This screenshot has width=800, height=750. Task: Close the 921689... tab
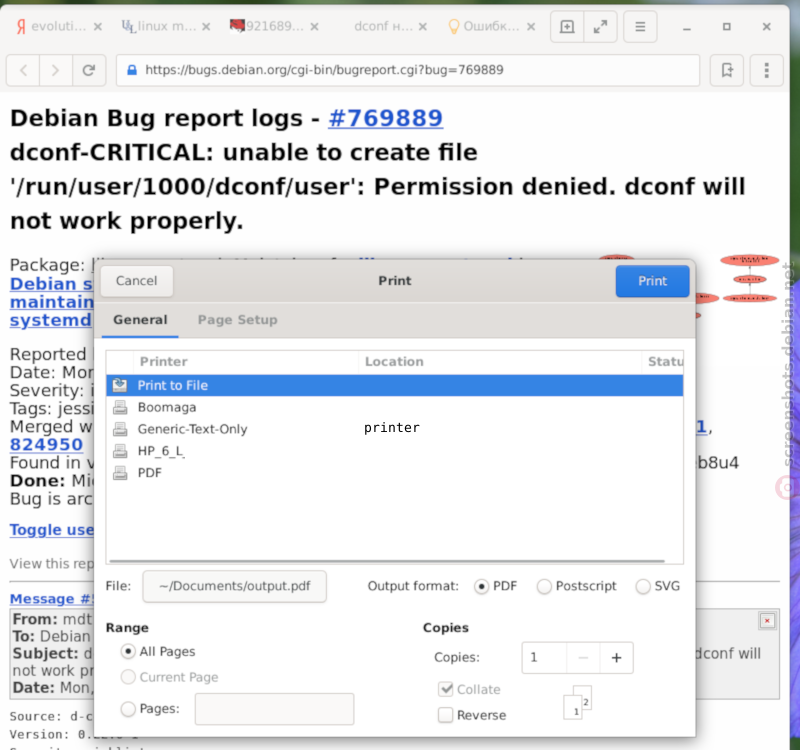(x=315, y=27)
